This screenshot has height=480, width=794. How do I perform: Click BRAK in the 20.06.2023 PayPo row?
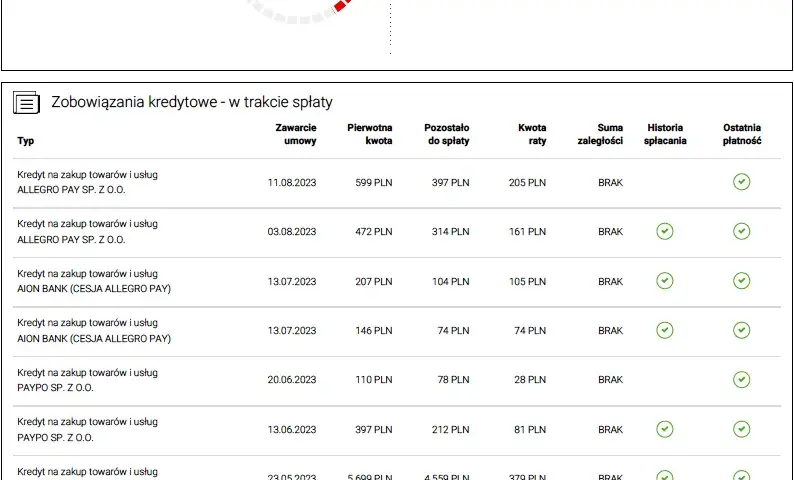[x=610, y=380]
